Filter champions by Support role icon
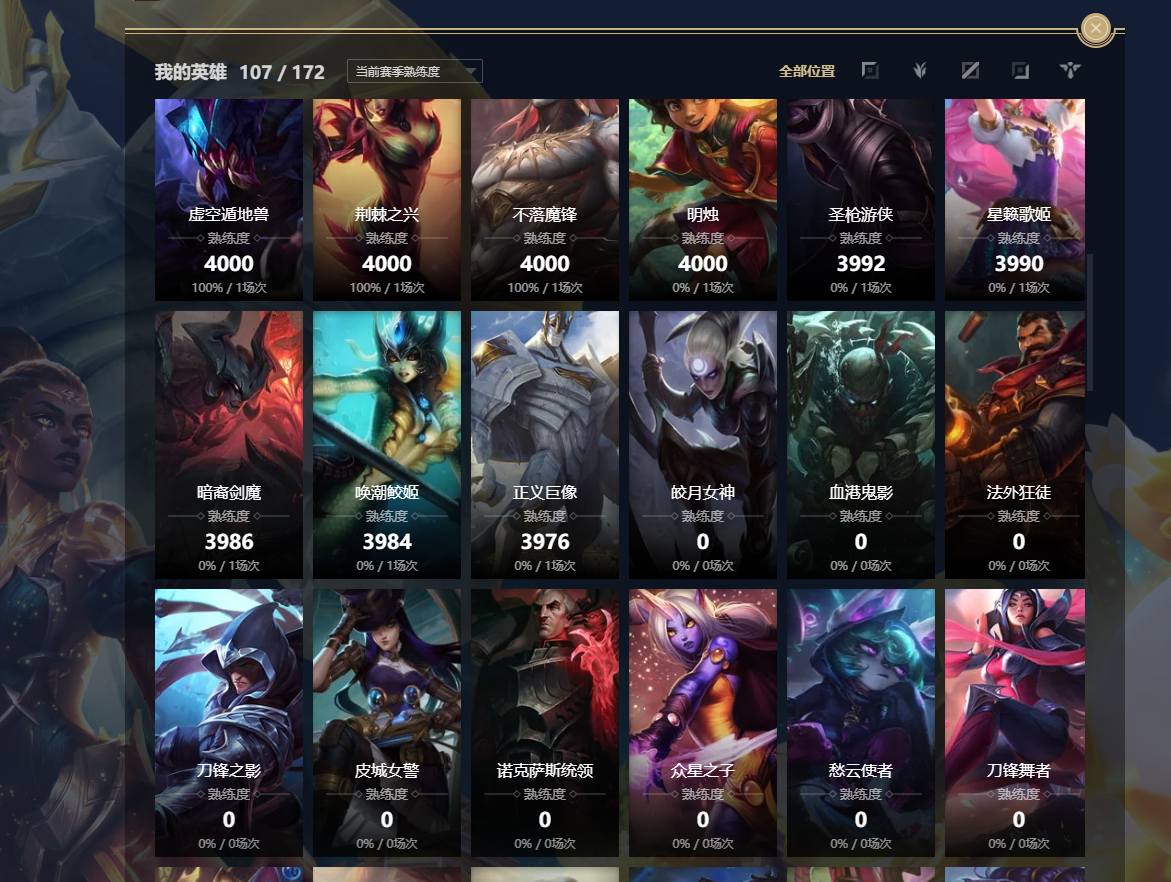This screenshot has width=1171, height=882. [1070, 70]
